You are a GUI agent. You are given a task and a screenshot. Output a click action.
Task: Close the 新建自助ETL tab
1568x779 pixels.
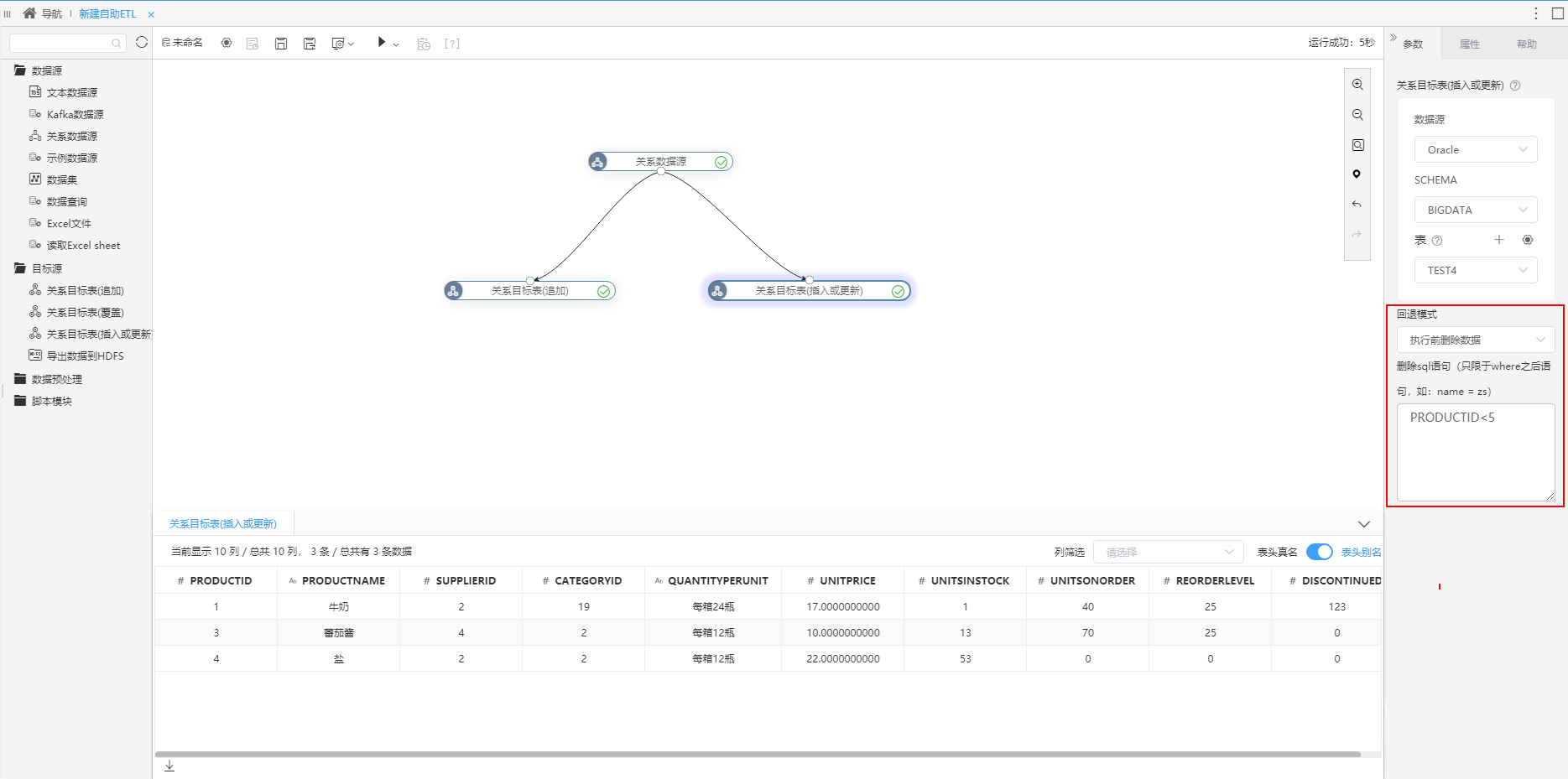coord(151,14)
